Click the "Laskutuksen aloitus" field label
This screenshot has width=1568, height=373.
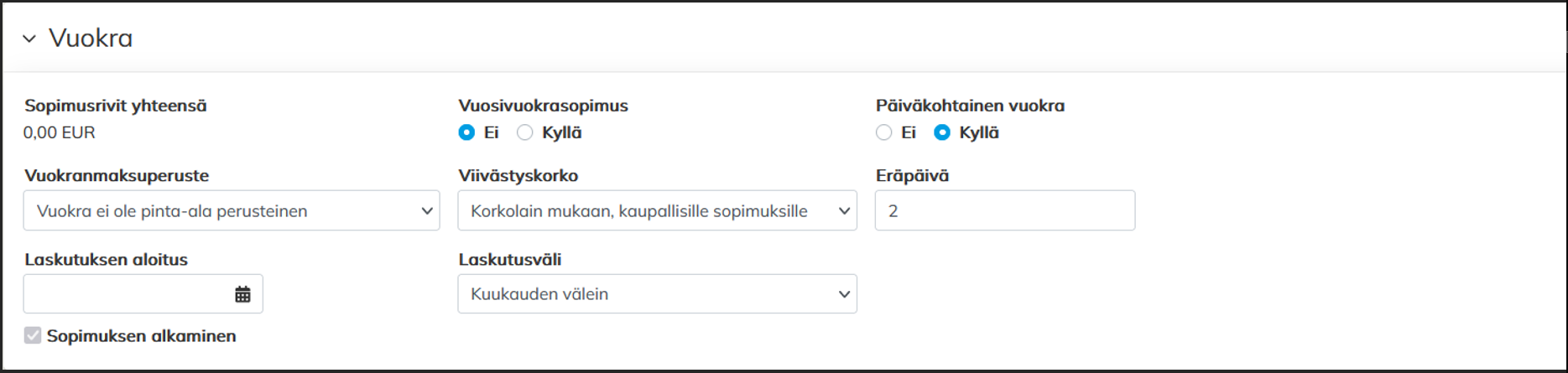point(107,260)
